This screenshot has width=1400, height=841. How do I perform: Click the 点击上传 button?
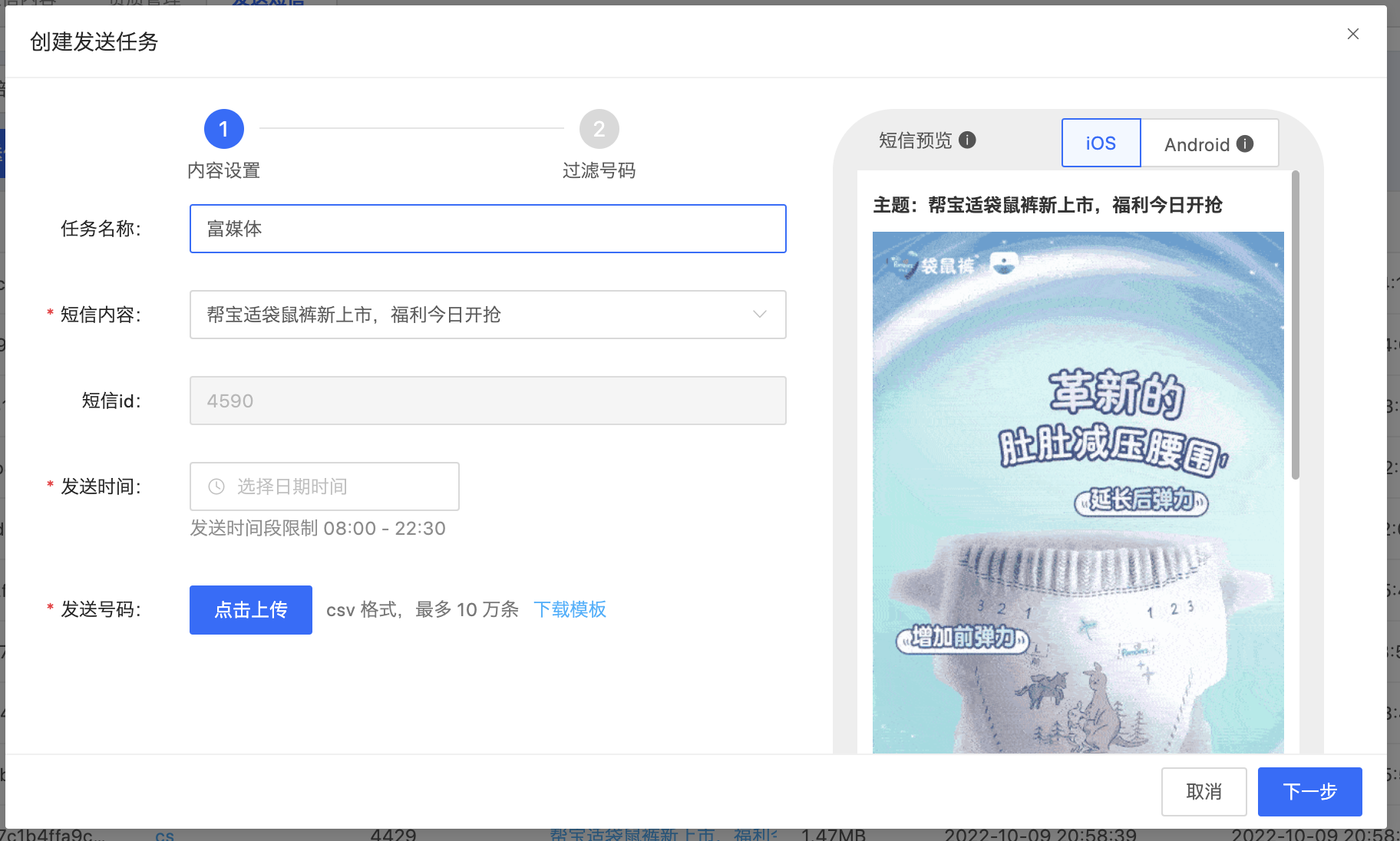click(251, 610)
